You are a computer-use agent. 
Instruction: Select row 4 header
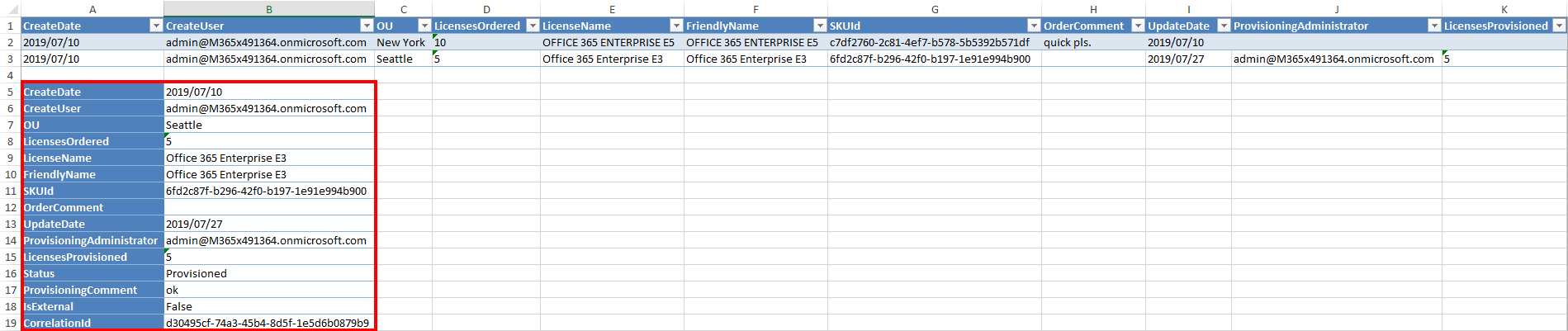click(10, 75)
